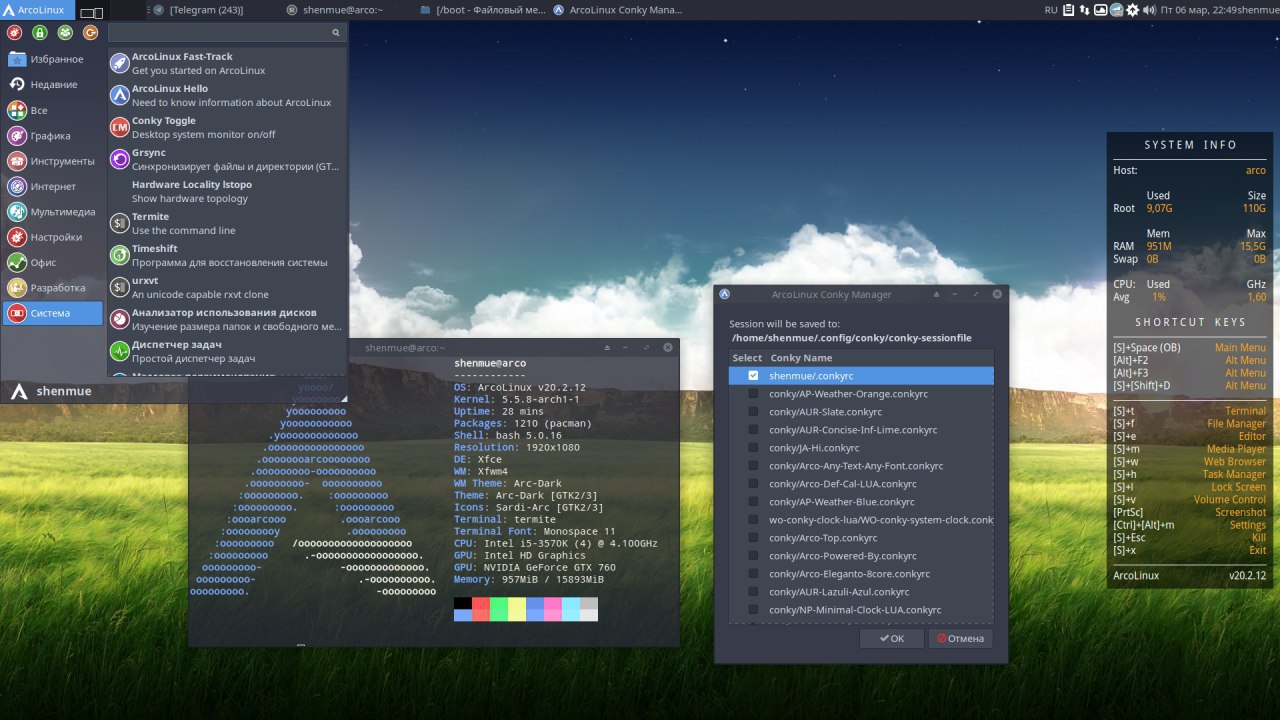1280x720 pixels.
Task: Check conky/Arco-Top.conkyrc checkbox
Action: point(753,538)
